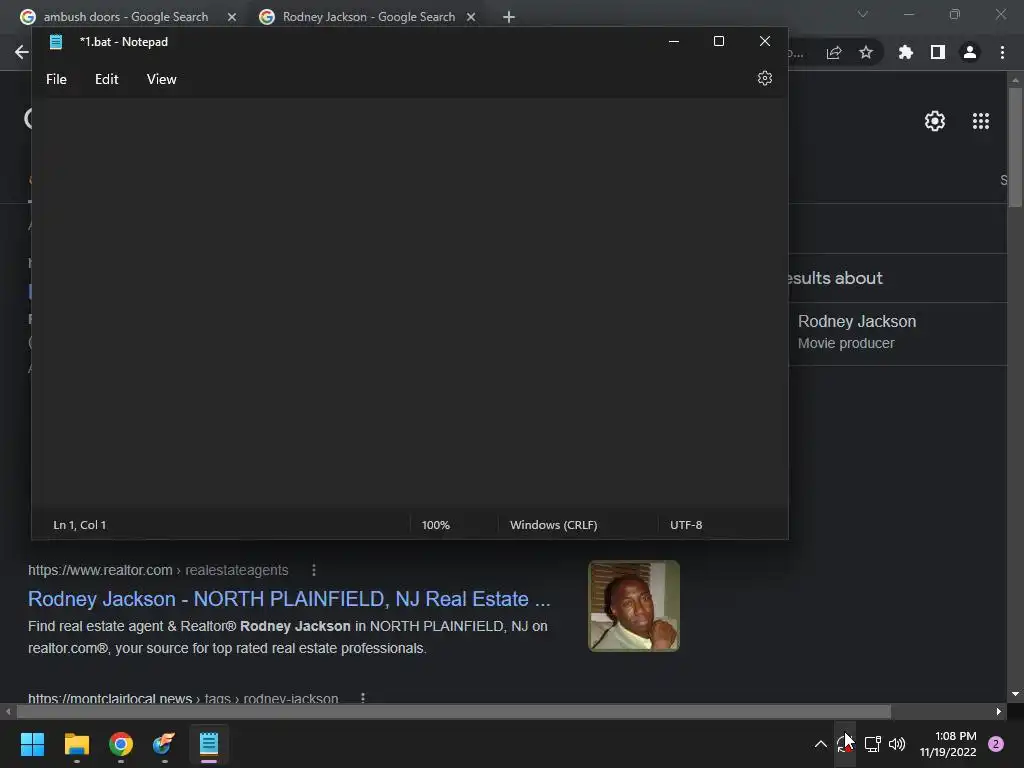The image size is (1024, 768).
Task: Open the File menu in Notepad
Action: point(56,79)
